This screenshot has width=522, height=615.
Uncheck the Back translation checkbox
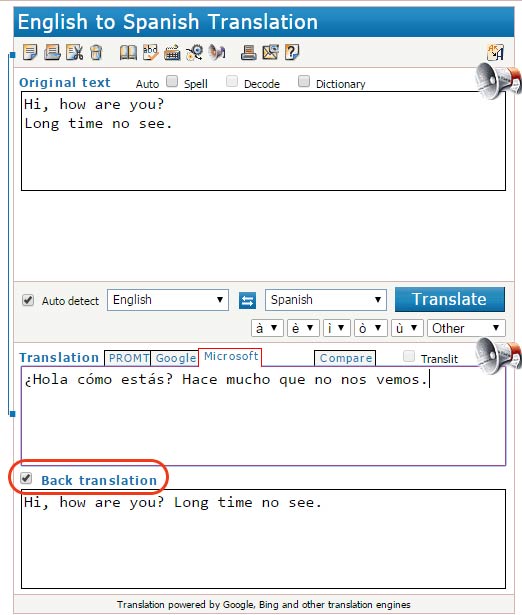pos(26,478)
